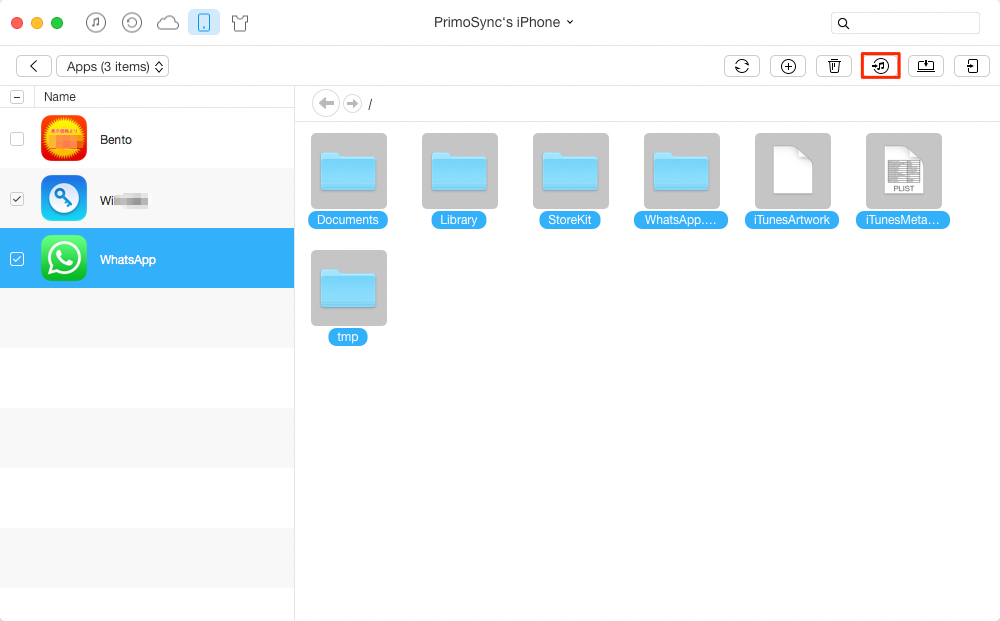Open the WhatsApp.… folder
Image resolution: width=1000 pixels, height=621 pixels.
pyautogui.click(x=682, y=171)
